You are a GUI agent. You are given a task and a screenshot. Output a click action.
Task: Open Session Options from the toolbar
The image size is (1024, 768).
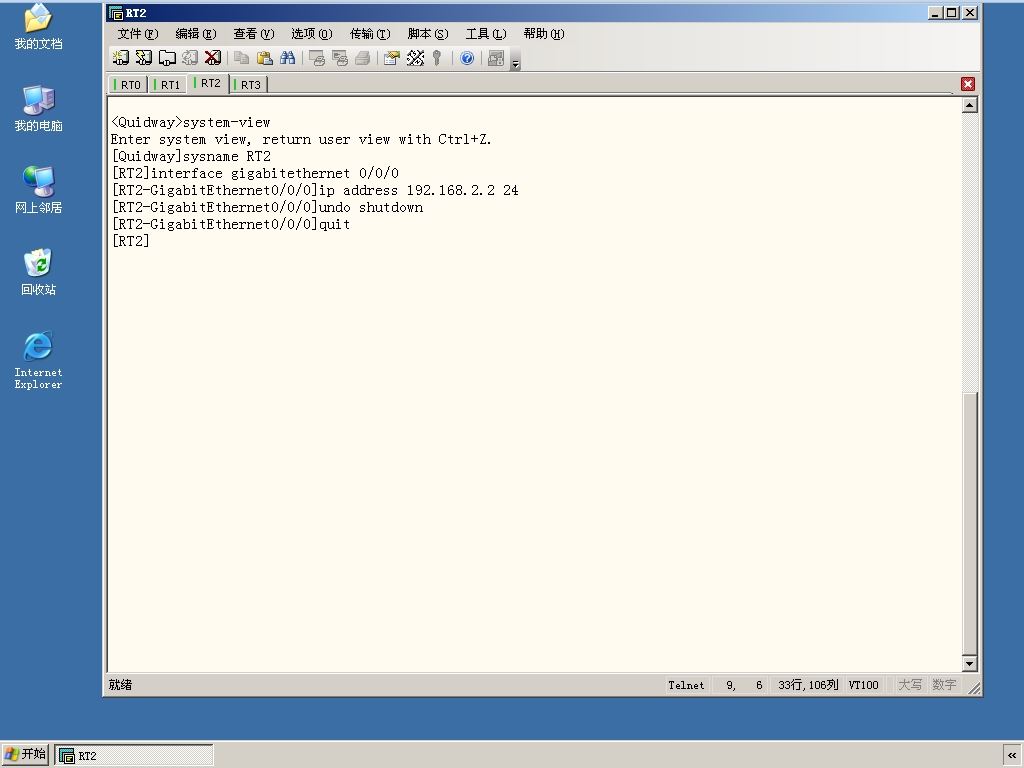coord(392,58)
